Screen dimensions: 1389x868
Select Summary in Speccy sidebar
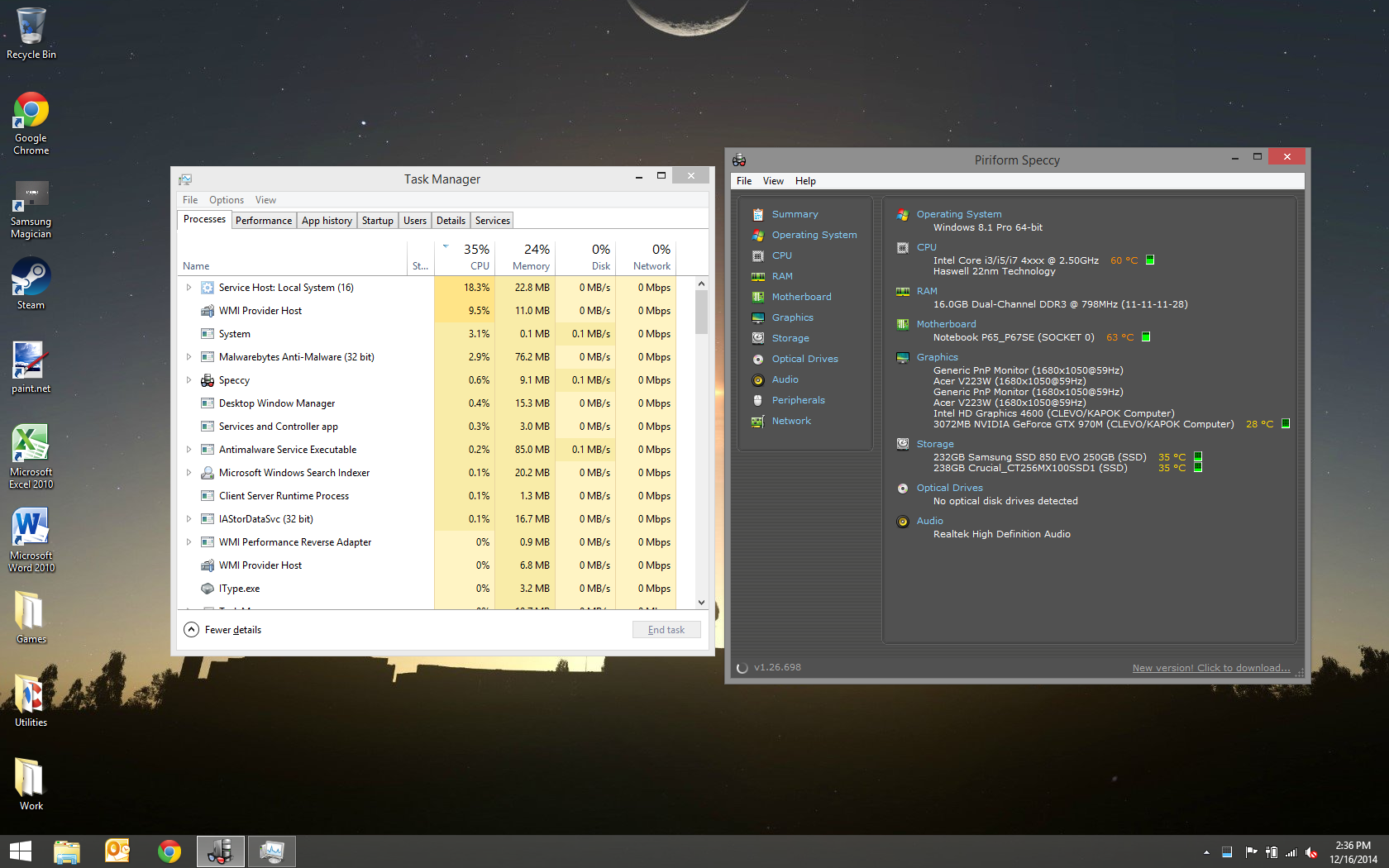click(795, 214)
